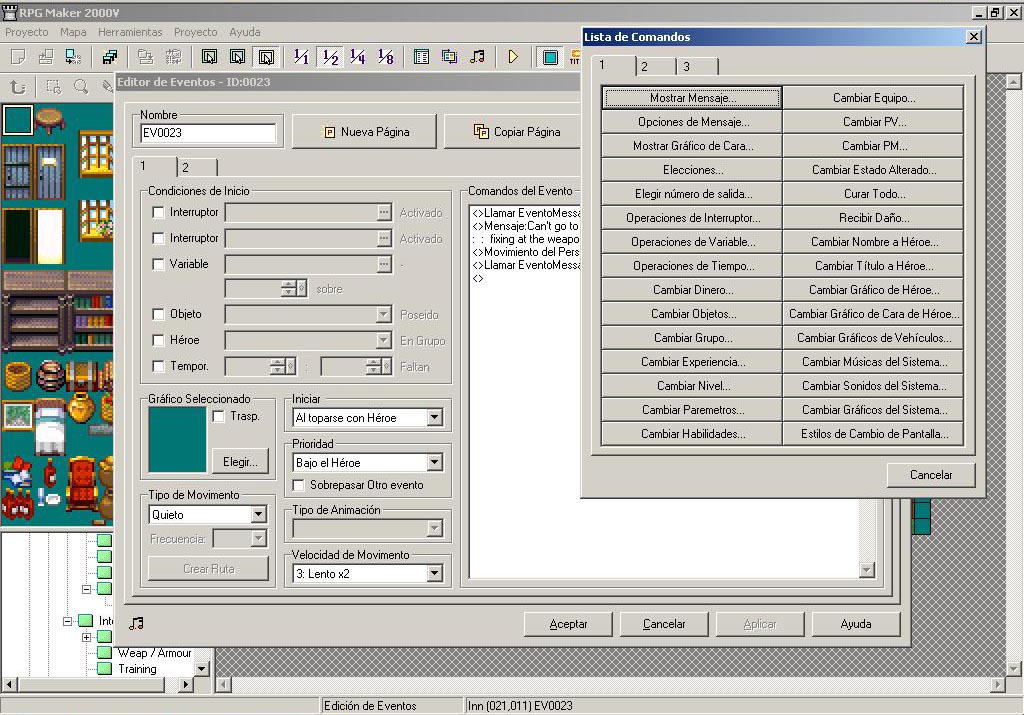Screen dimensions: 1024x715
Task: Click music note icon in Editor de Eventos
Action: (x=136, y=624)
